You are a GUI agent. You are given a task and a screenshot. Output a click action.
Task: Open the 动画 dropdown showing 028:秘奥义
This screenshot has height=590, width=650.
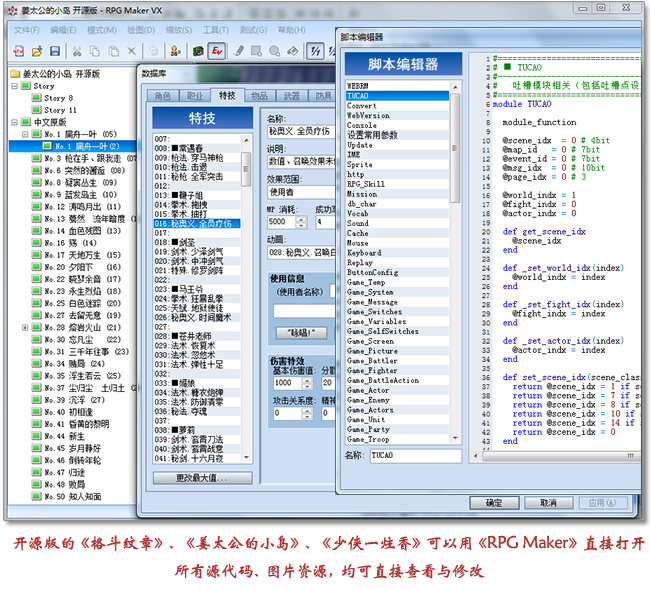[x=301, y=253]
